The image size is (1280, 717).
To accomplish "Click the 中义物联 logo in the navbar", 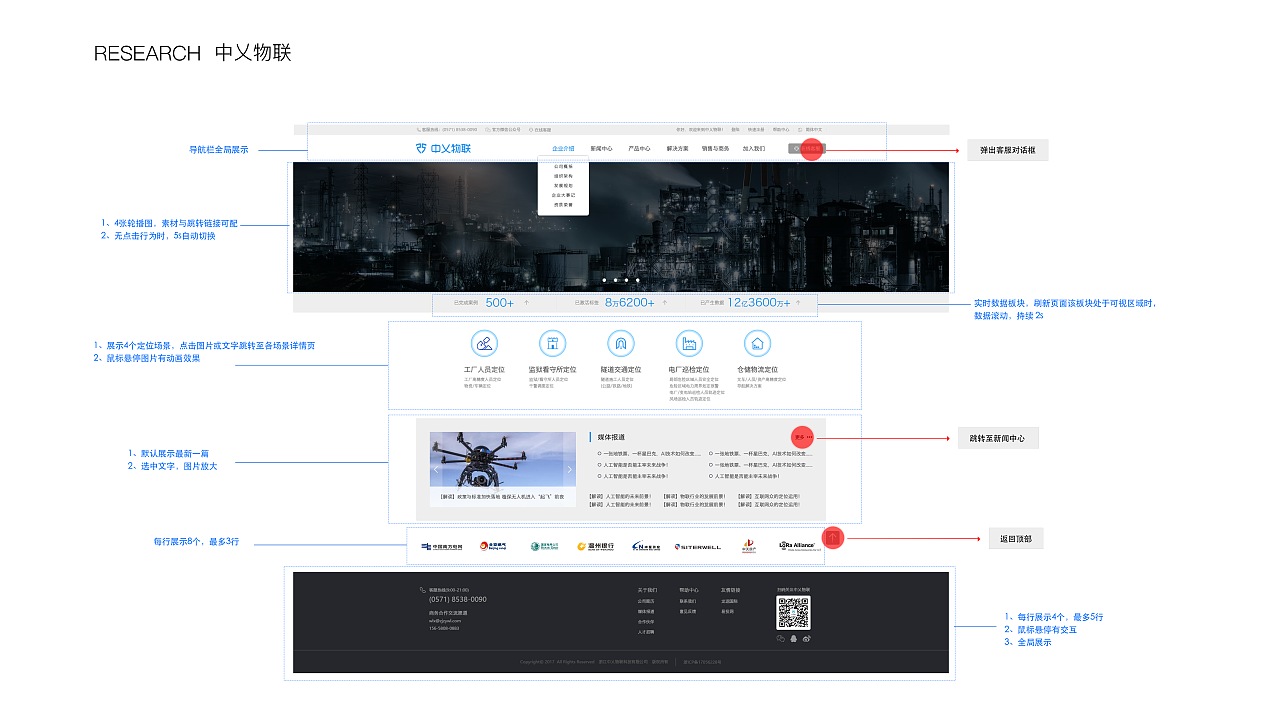I will 443,148.
